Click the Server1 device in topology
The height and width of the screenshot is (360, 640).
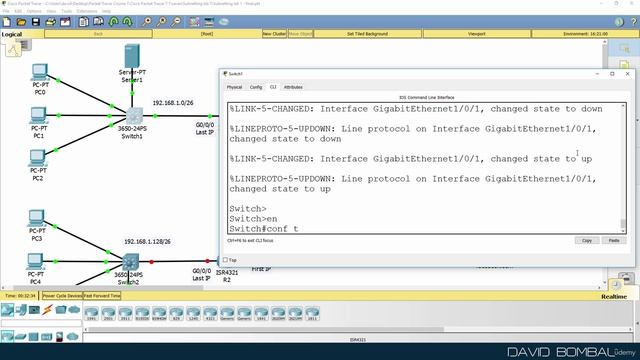(x=132, y=56)
